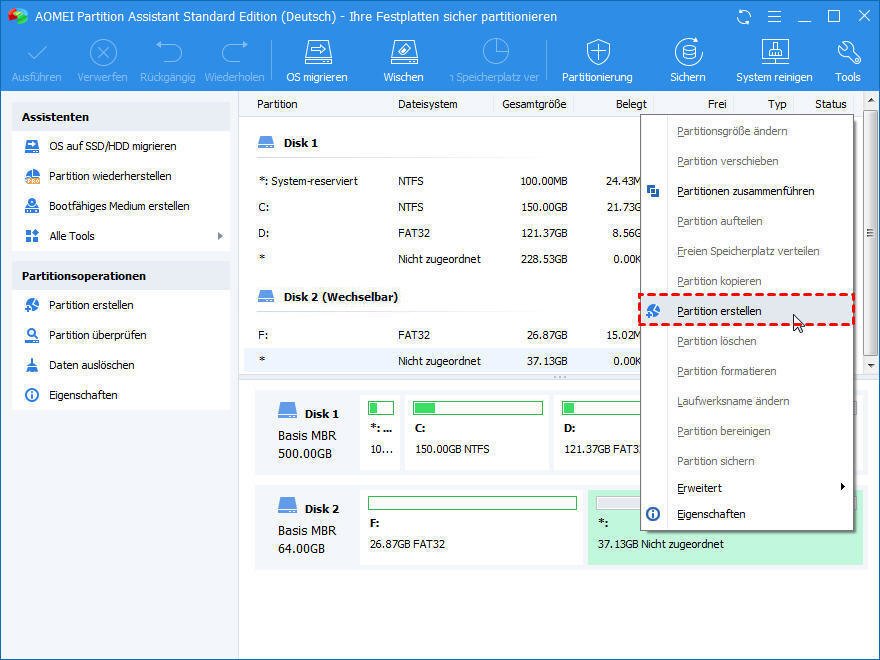Click the Partition column header

[x=277, y=104]
